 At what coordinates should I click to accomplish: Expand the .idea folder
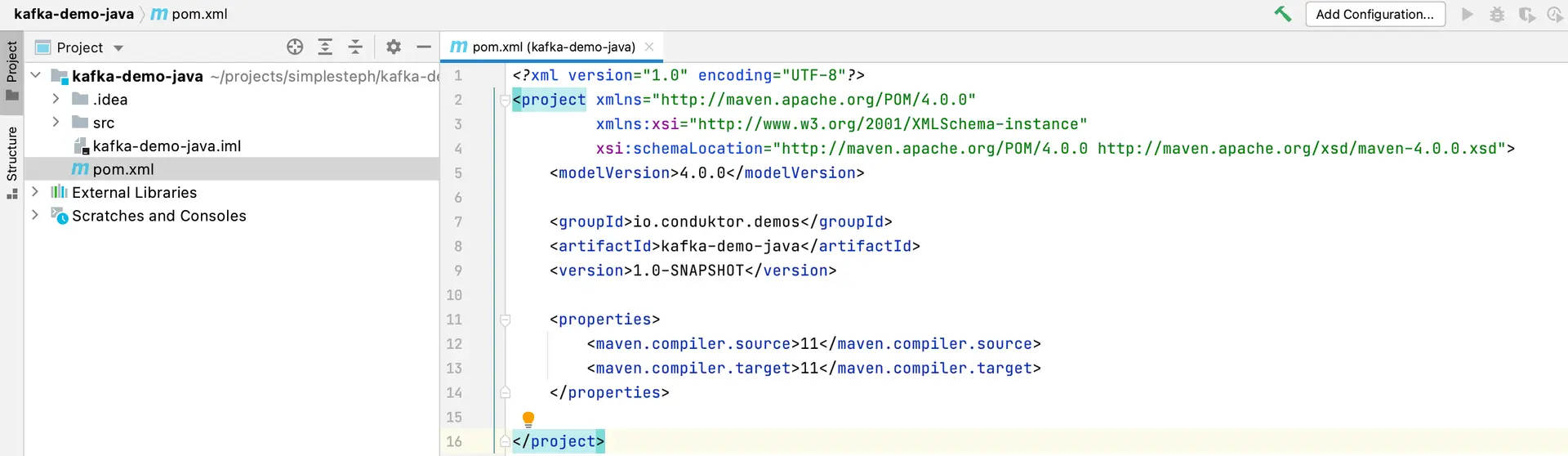tap(56, 99)
